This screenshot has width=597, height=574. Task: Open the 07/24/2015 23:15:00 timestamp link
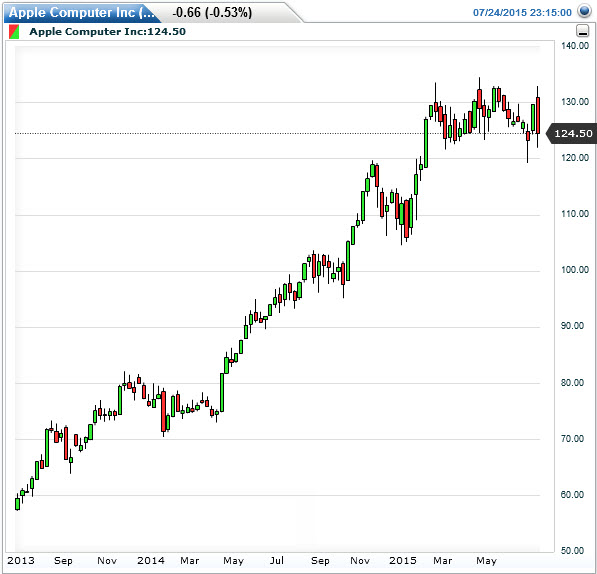[x=522, y=13]
